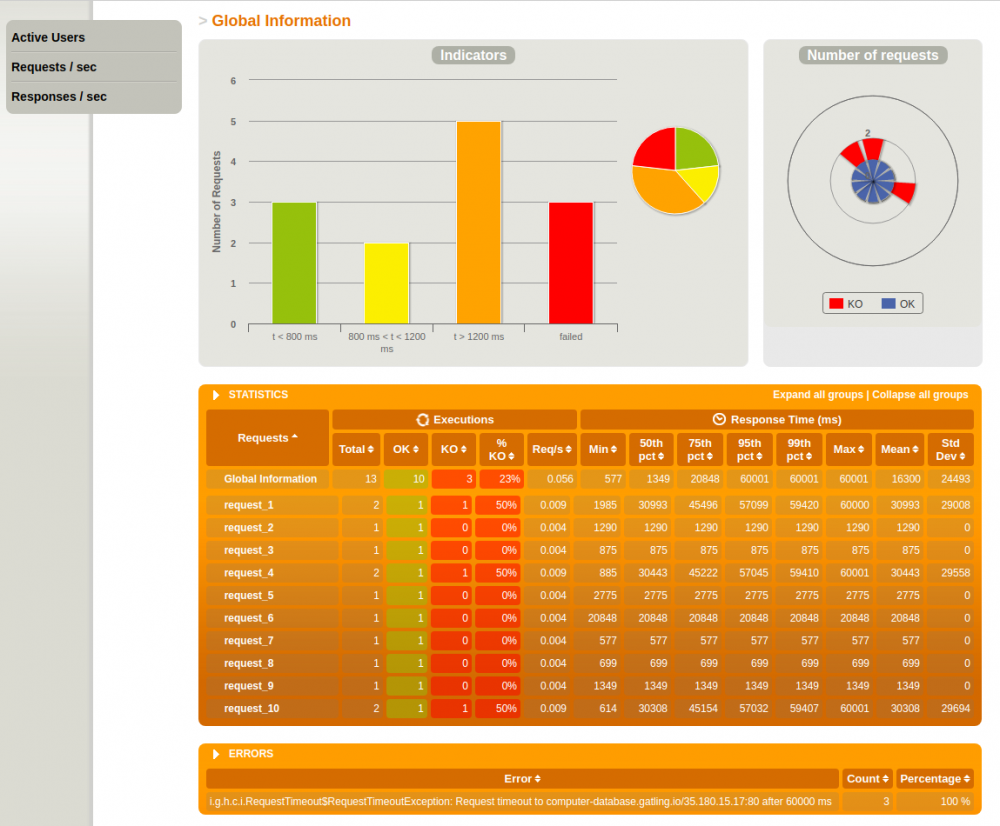
Task: Open the Active Users menu item
Action: click(x=48, y=38)
